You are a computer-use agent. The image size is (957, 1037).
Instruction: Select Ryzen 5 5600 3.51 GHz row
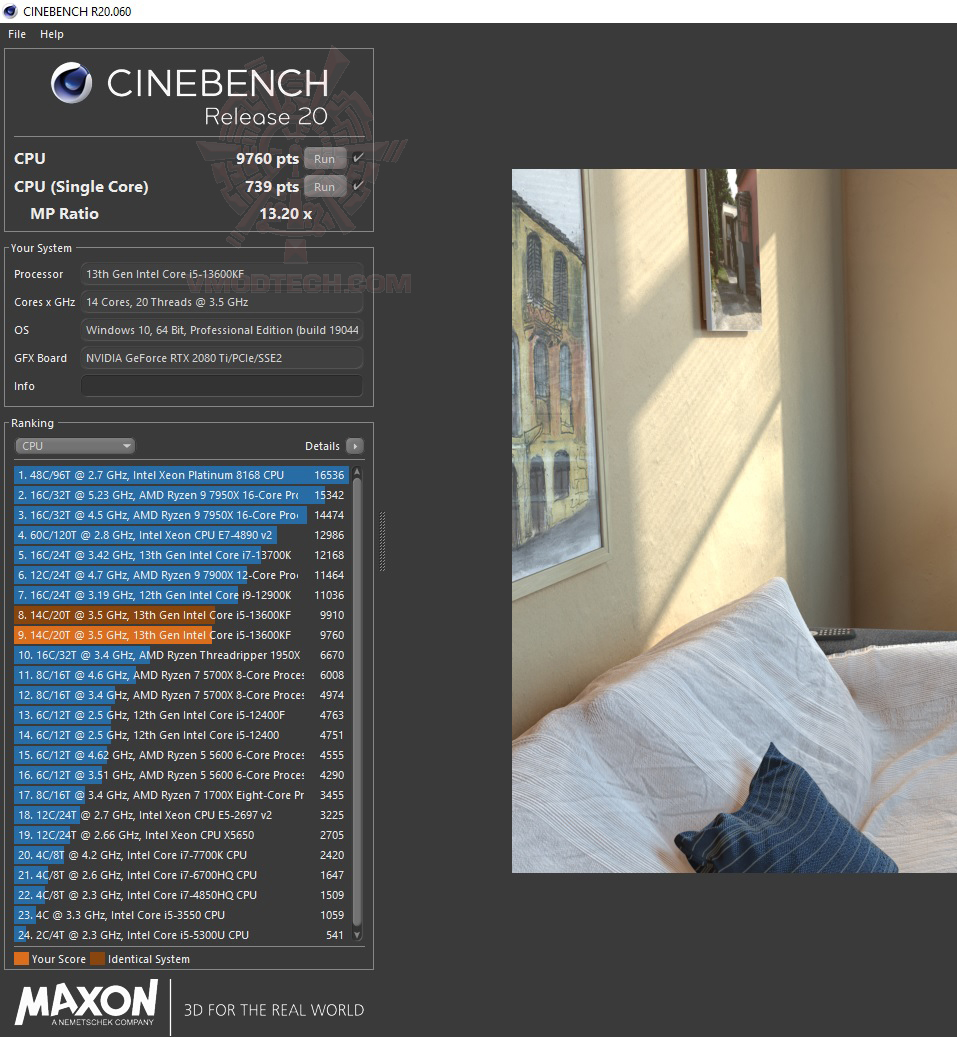point(181,775)
